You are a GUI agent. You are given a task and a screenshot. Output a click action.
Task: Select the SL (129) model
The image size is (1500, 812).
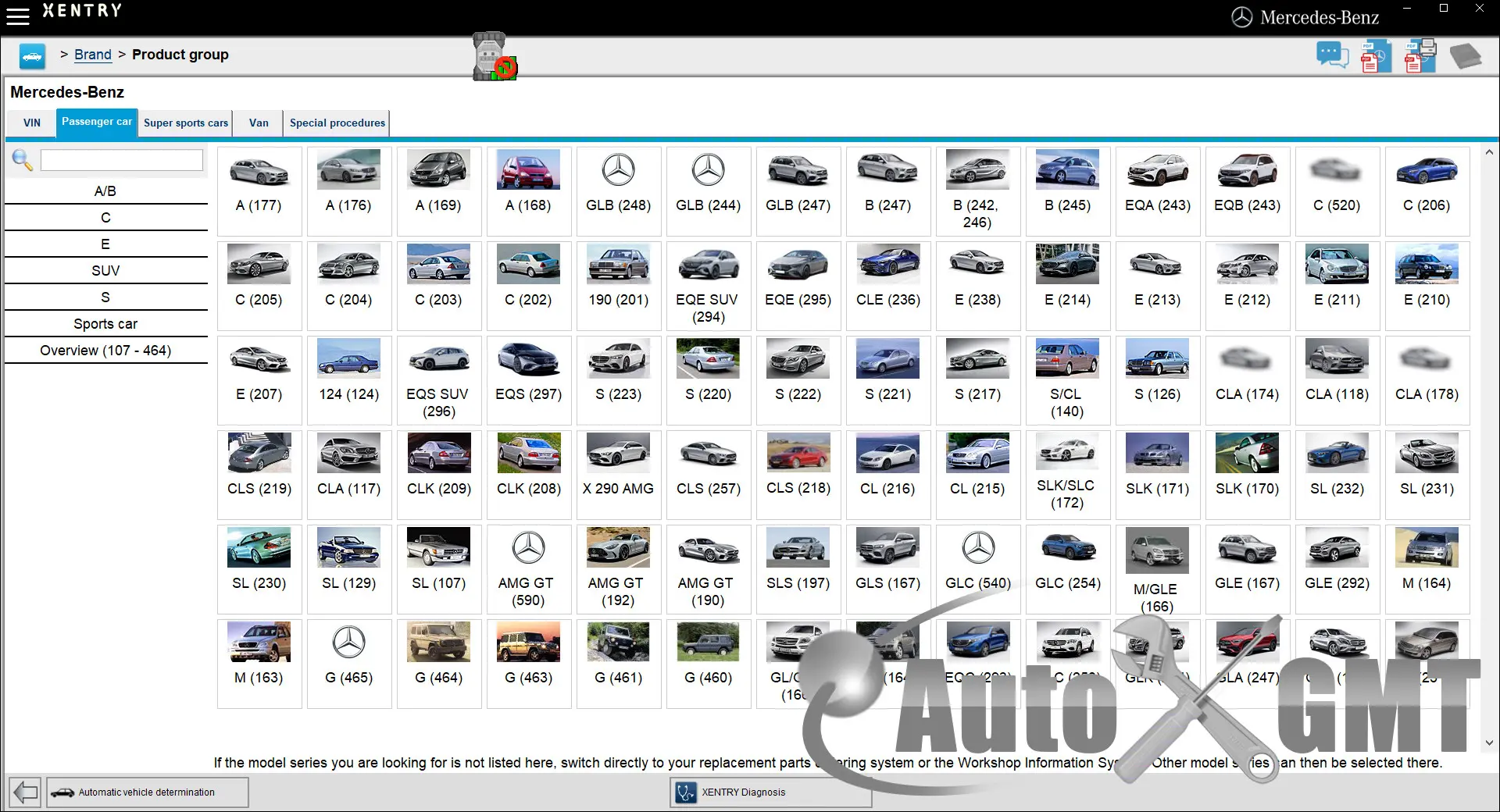pos(349,569)
